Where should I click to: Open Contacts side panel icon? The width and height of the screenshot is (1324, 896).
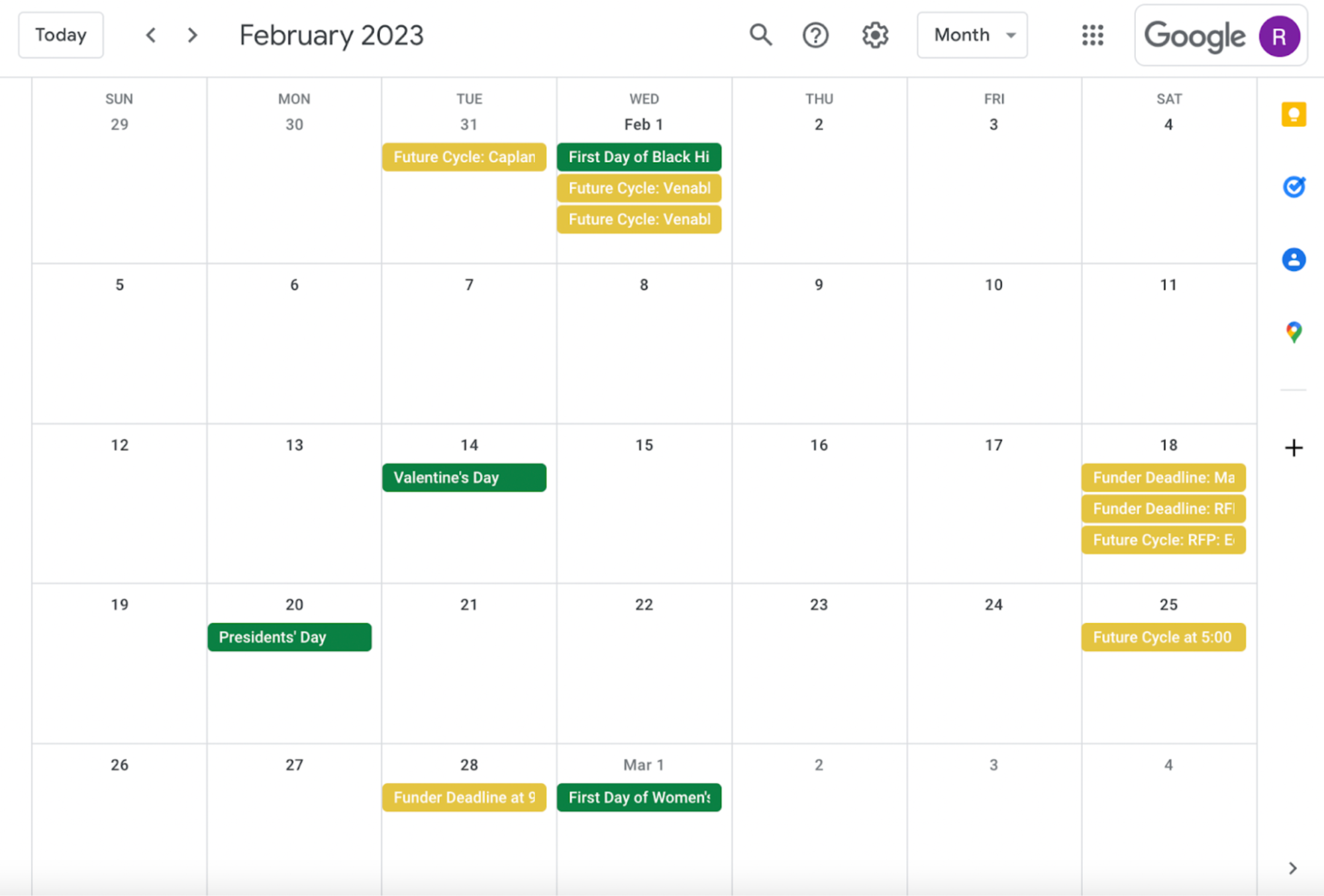tap(1293, 259)
